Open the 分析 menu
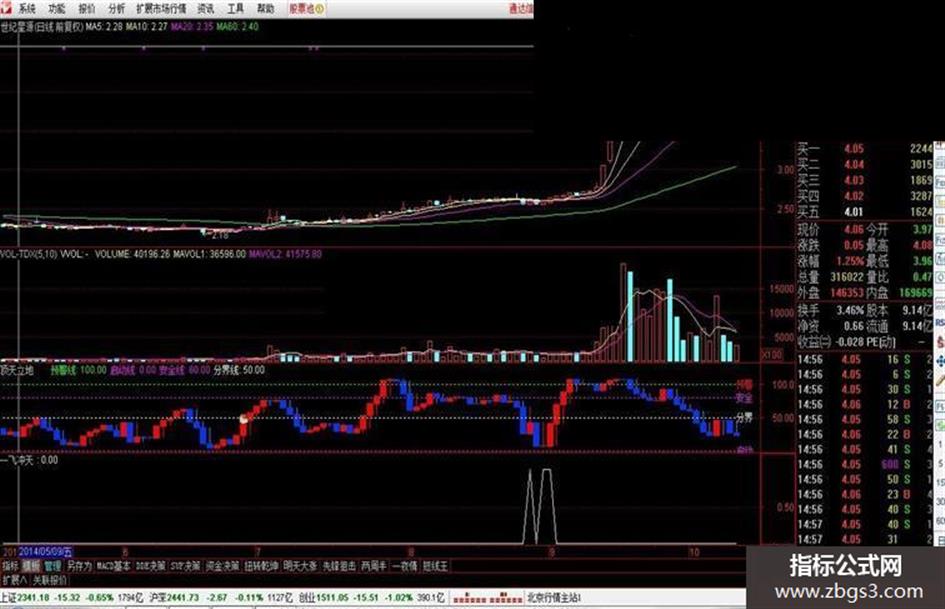The height and width of the screenshot is (609, 945). tap(116, 8)
